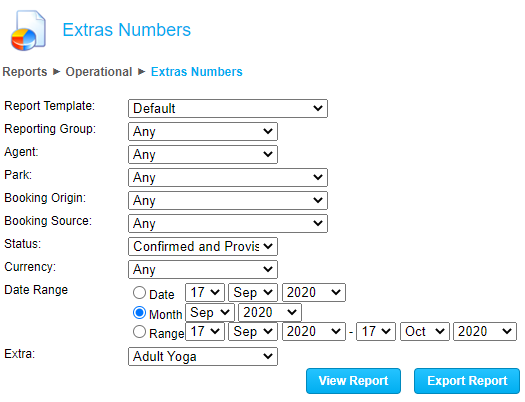Open the Range end month Oct dropdown
This screenshot has height=402, width=525.
click(425, 332)
